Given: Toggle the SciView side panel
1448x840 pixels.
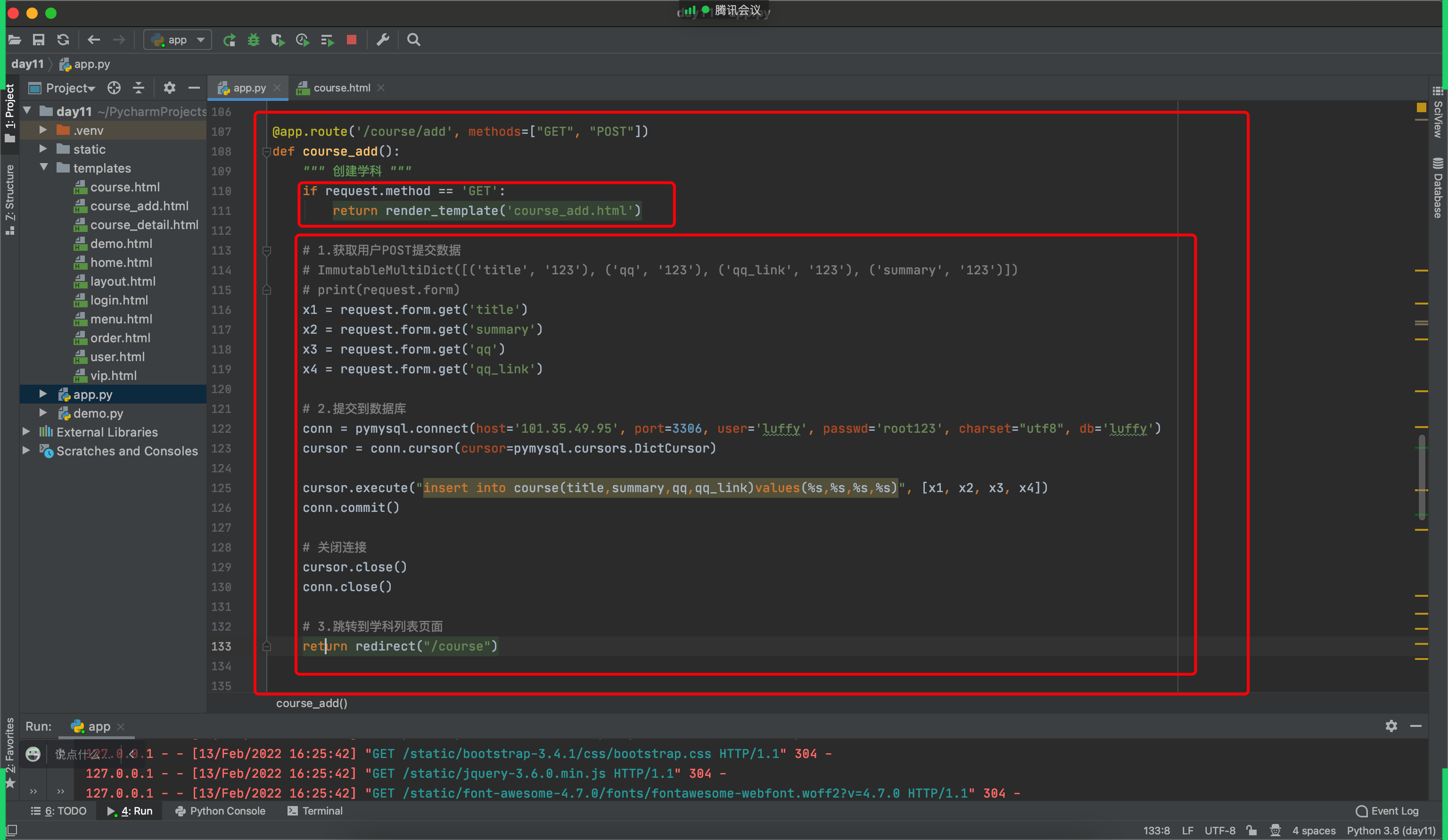Looking at the screenshot, I should pyautogui.click(x=1438, y=112).
